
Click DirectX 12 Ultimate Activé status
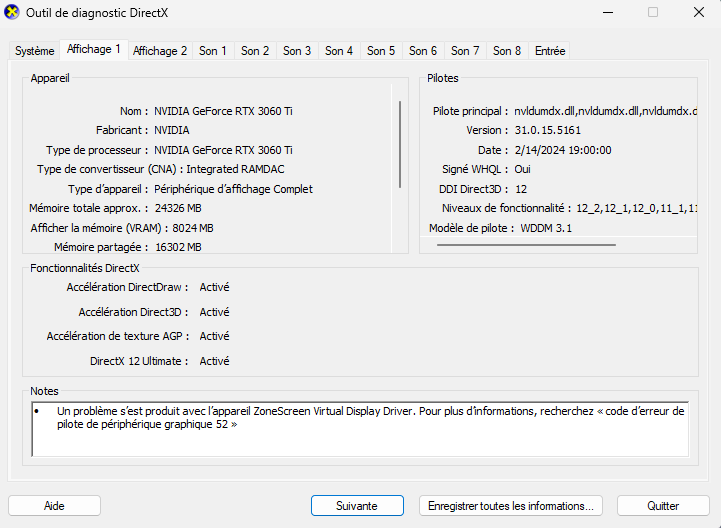click(214, 361)
